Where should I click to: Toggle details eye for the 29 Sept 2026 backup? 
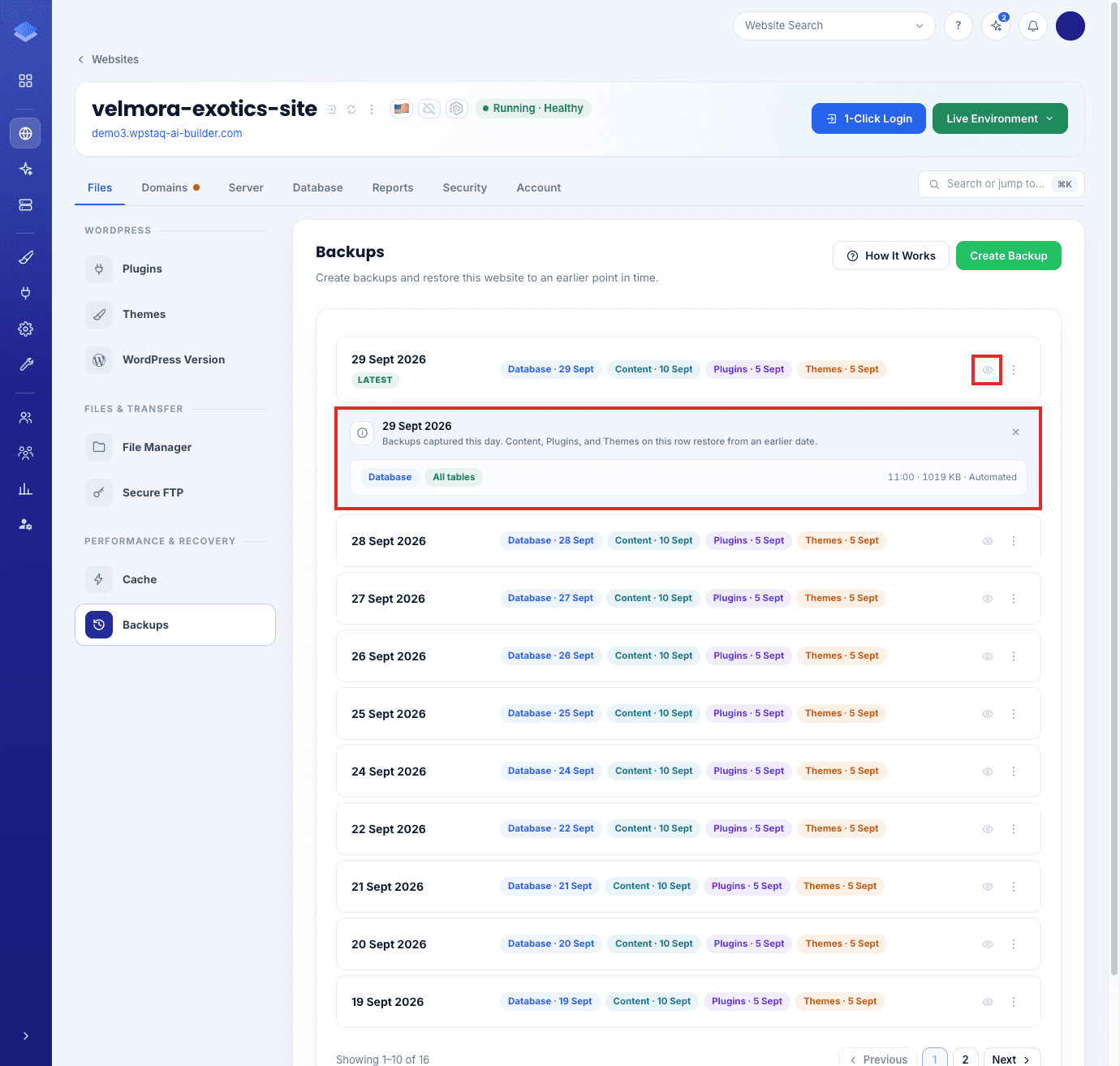click(988, 370)
